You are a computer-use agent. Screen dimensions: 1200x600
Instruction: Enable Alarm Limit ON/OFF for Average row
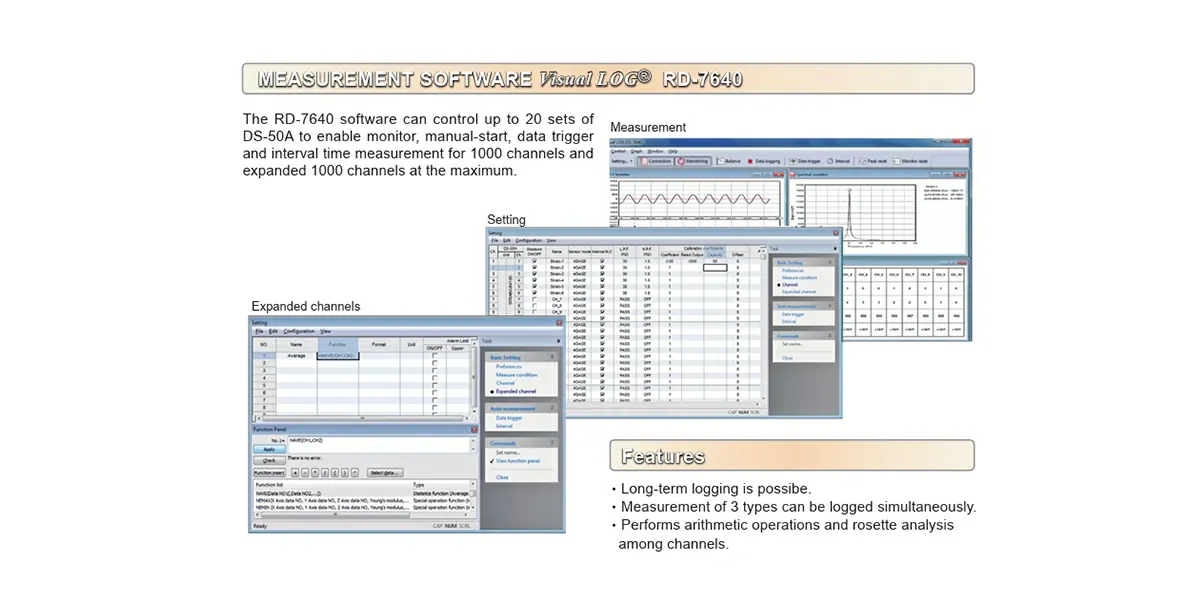click(x=434, y=356)
